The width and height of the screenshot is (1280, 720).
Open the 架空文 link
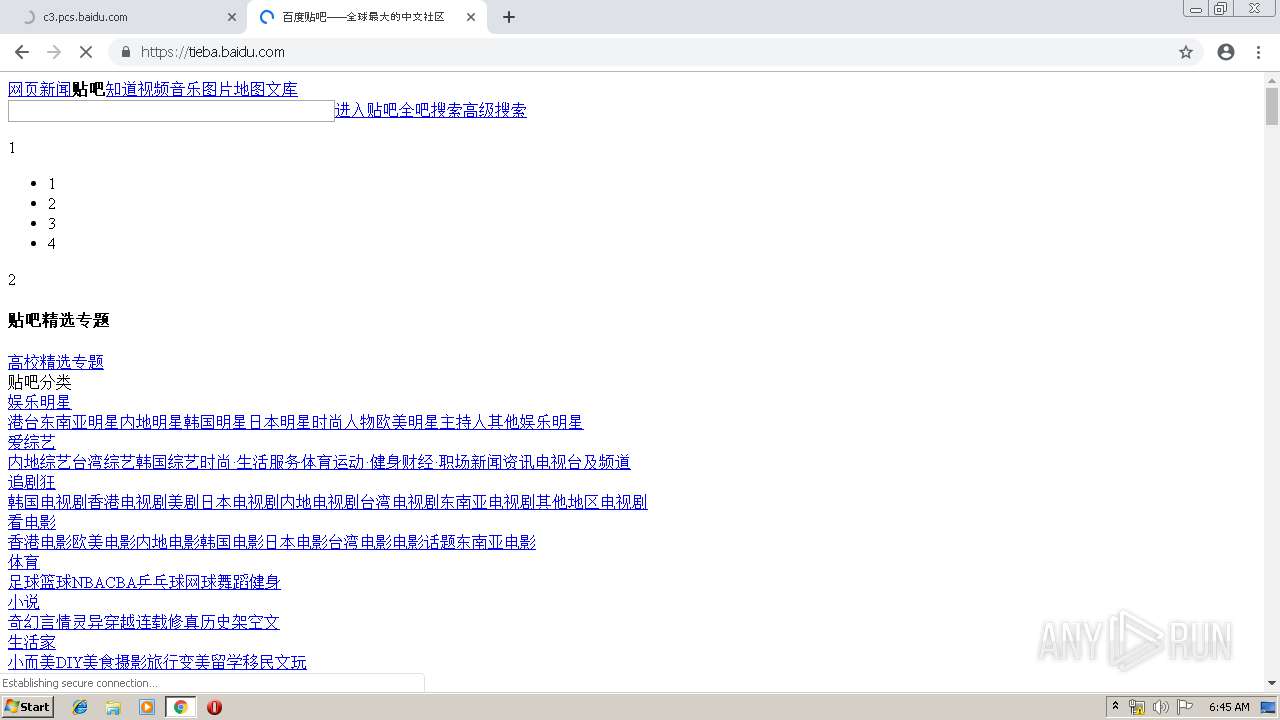click(256, 622)
